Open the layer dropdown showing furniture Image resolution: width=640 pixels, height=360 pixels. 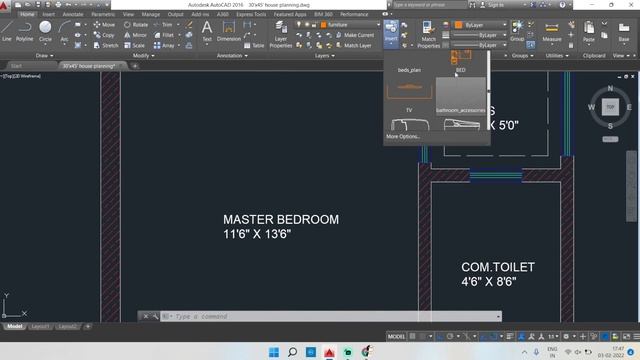350,24
